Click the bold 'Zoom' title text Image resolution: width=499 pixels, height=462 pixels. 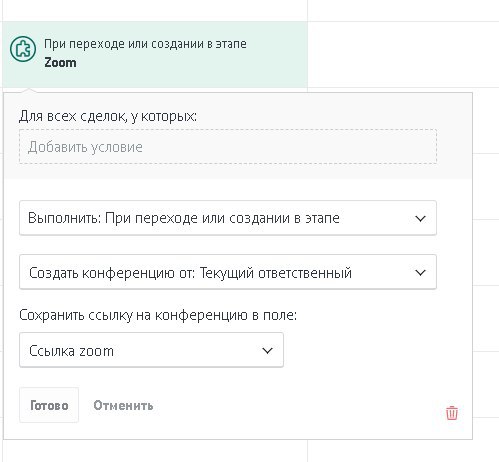click(60, 63)
